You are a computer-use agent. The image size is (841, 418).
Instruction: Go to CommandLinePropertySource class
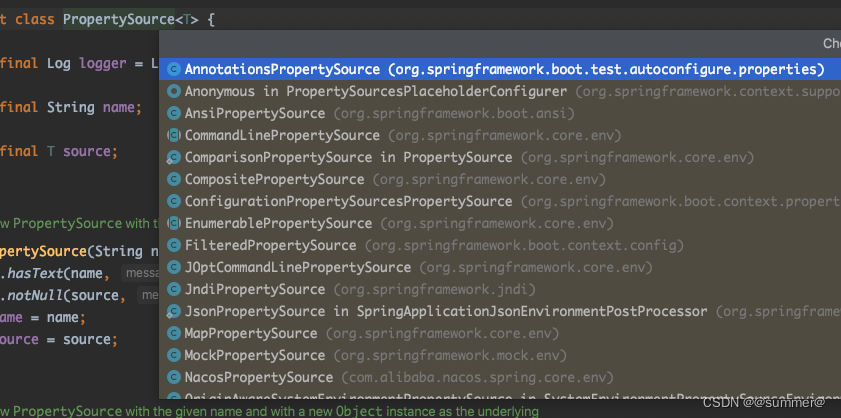click(x=500, y=135)
